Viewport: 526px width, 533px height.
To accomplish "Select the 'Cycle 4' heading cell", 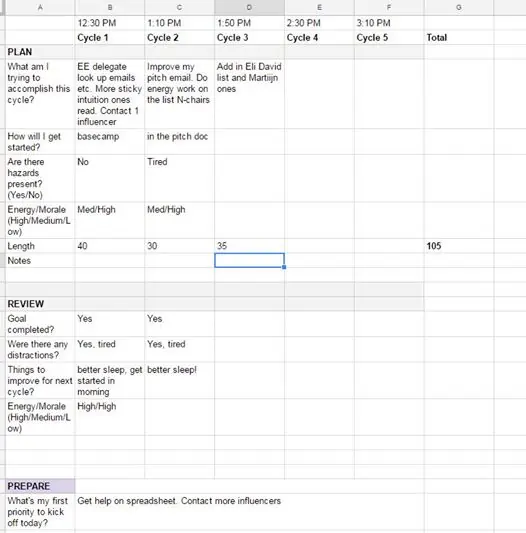I will pyautogui.click(x=319, y=37).
